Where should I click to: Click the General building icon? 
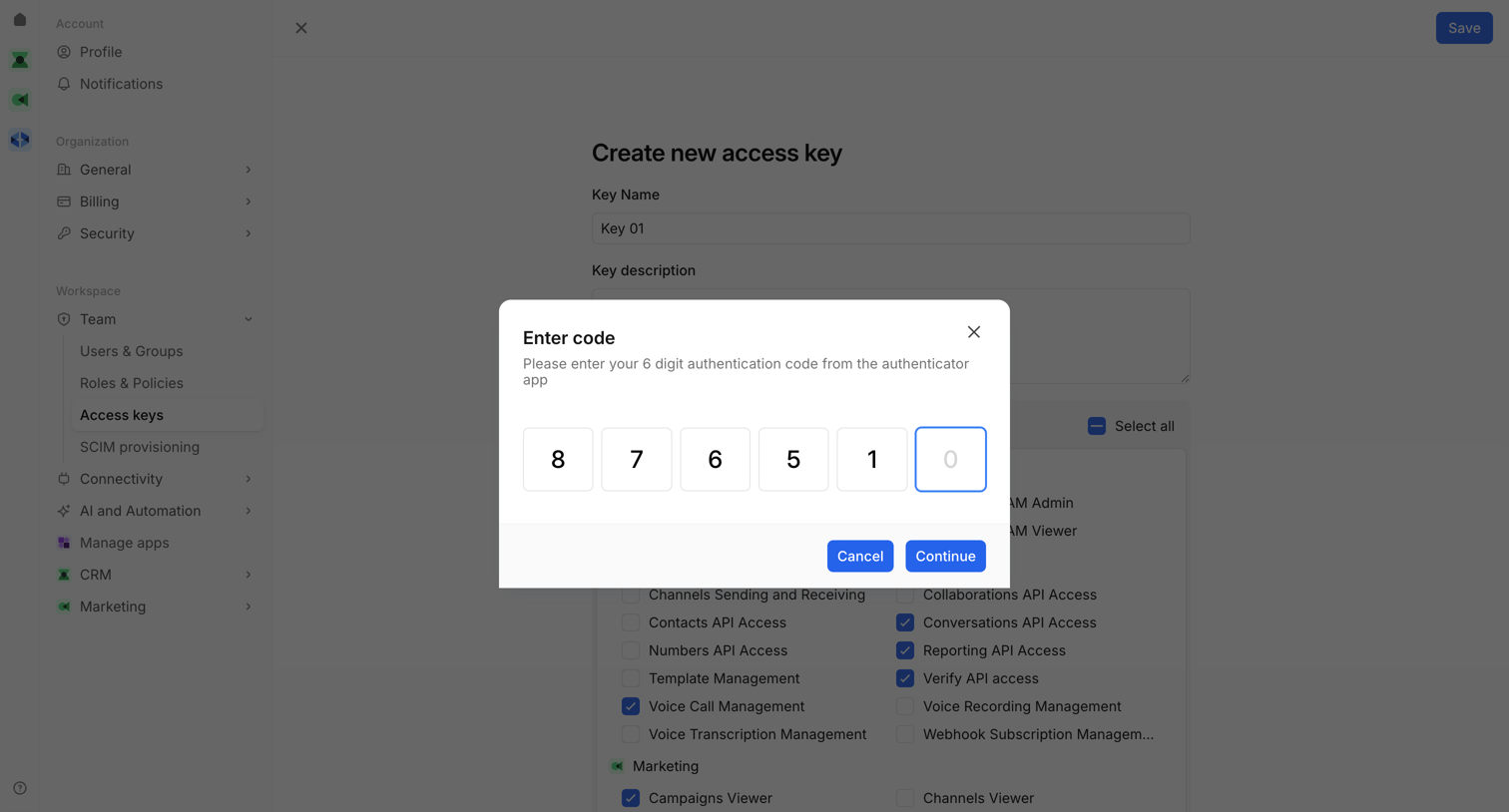click(64, 170)
